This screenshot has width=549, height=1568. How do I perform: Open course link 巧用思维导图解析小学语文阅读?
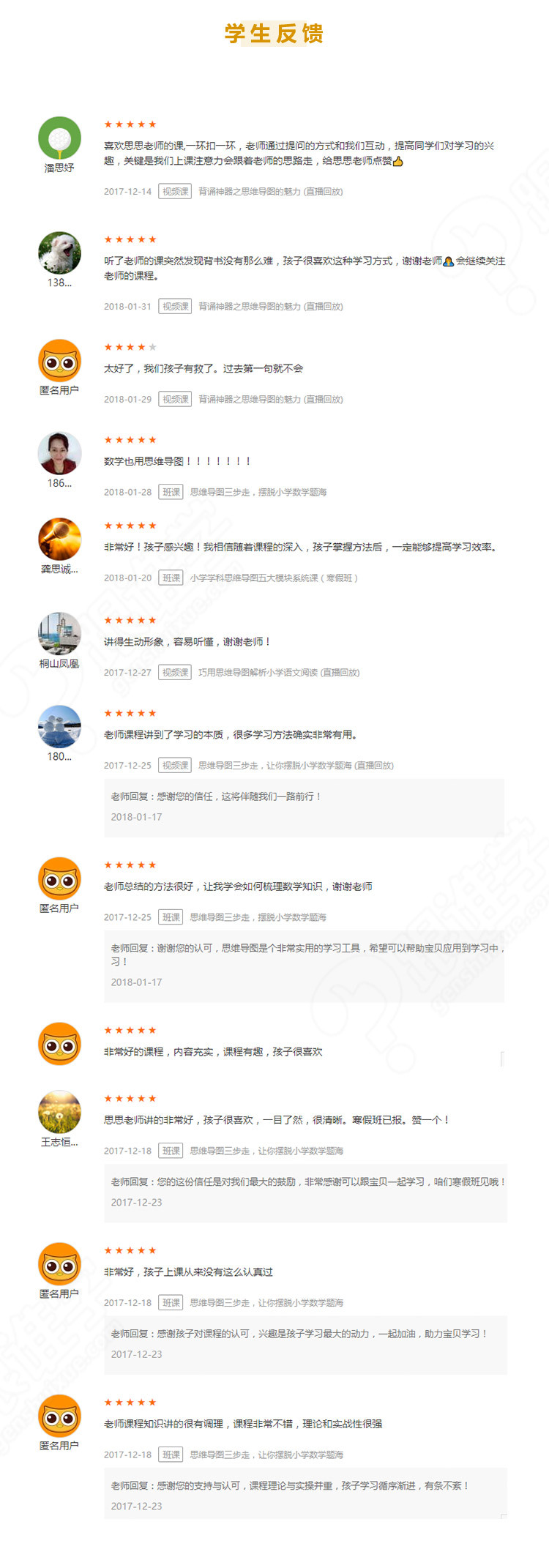(279, 672)
